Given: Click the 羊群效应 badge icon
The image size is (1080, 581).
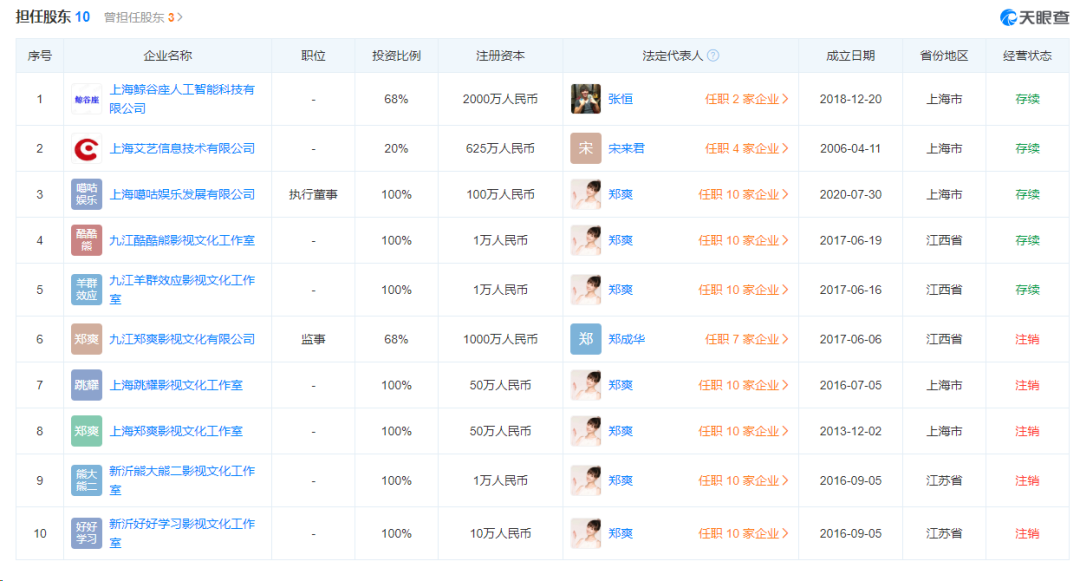Looking at the screenshot, I should (x=86, y=290).
